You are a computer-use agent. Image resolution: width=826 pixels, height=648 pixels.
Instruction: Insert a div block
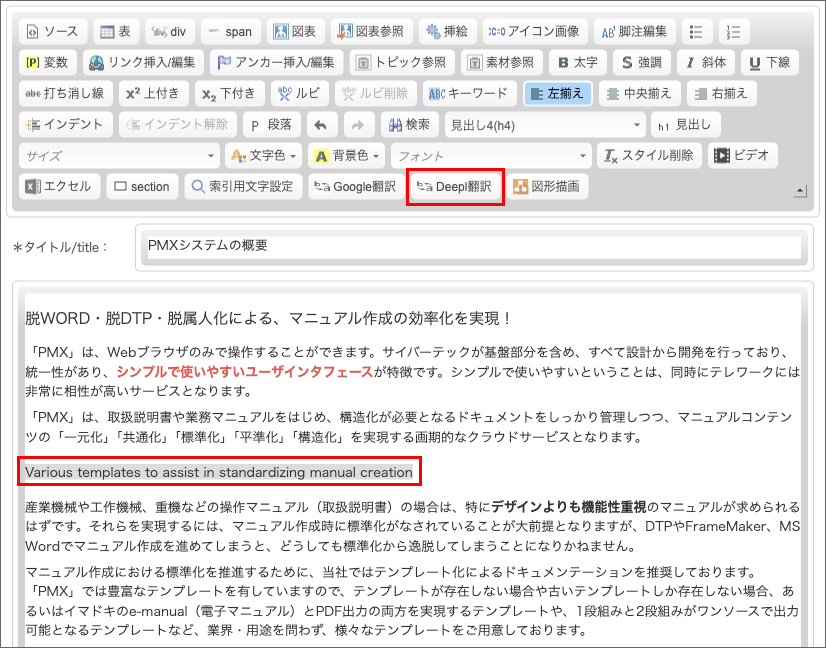(x=170, y=32)
